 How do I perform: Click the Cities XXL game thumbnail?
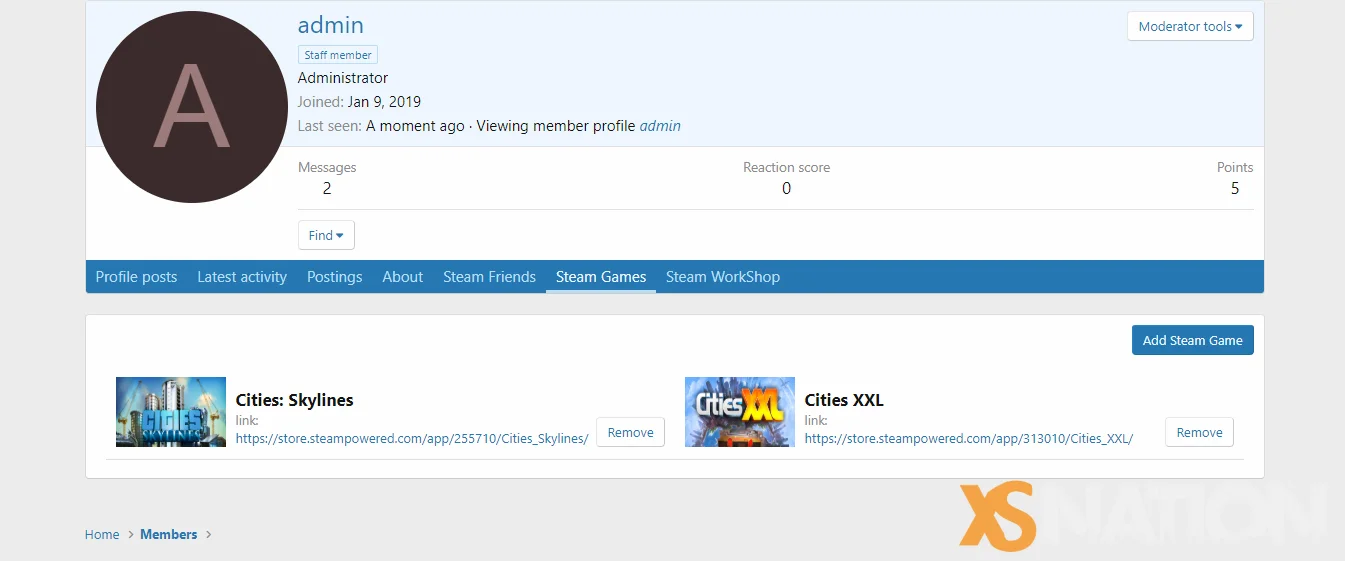tap(740, 412)
